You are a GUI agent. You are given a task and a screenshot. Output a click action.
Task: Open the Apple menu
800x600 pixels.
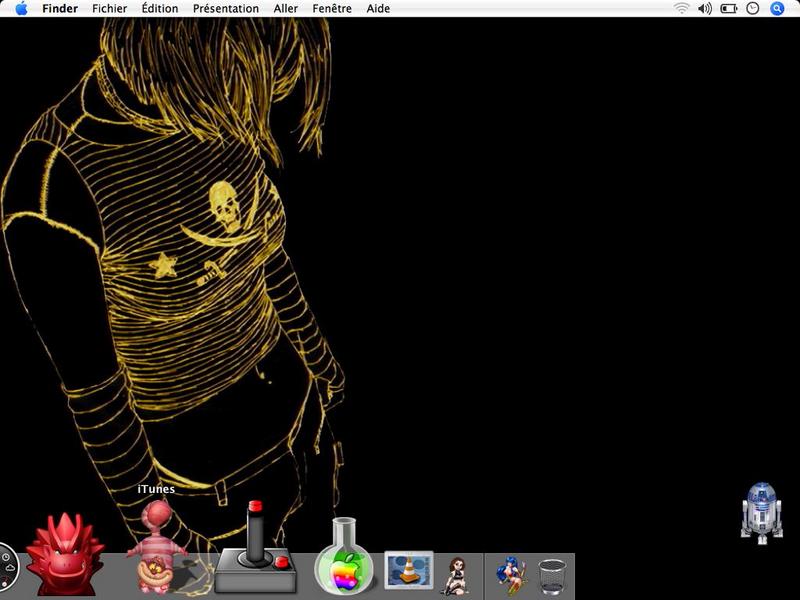[21, 8]
